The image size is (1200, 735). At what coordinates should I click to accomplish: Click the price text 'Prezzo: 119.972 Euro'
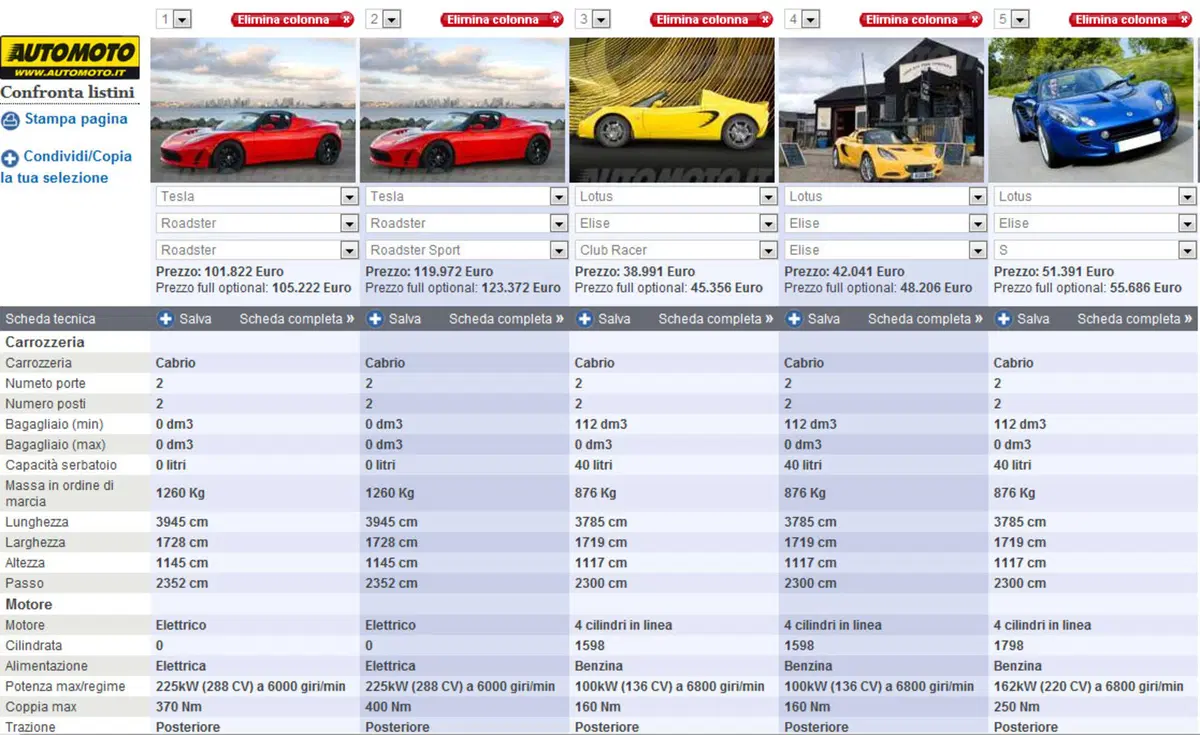(x=429, y=271)
